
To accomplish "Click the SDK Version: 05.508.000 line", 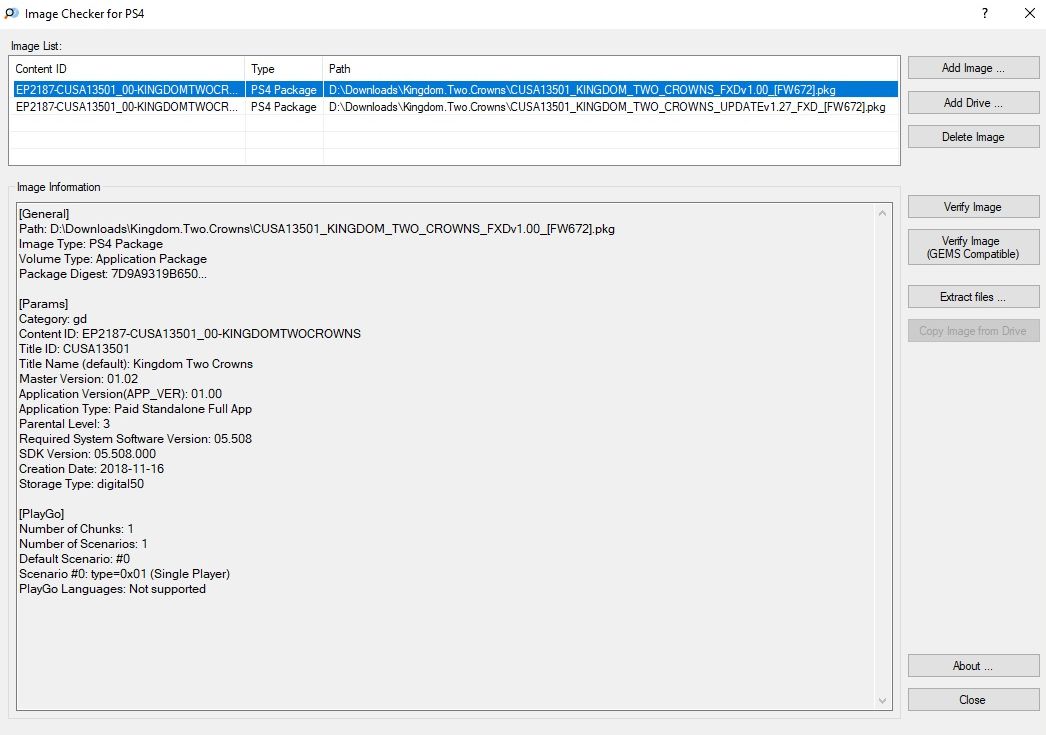I will pos(87,454).
